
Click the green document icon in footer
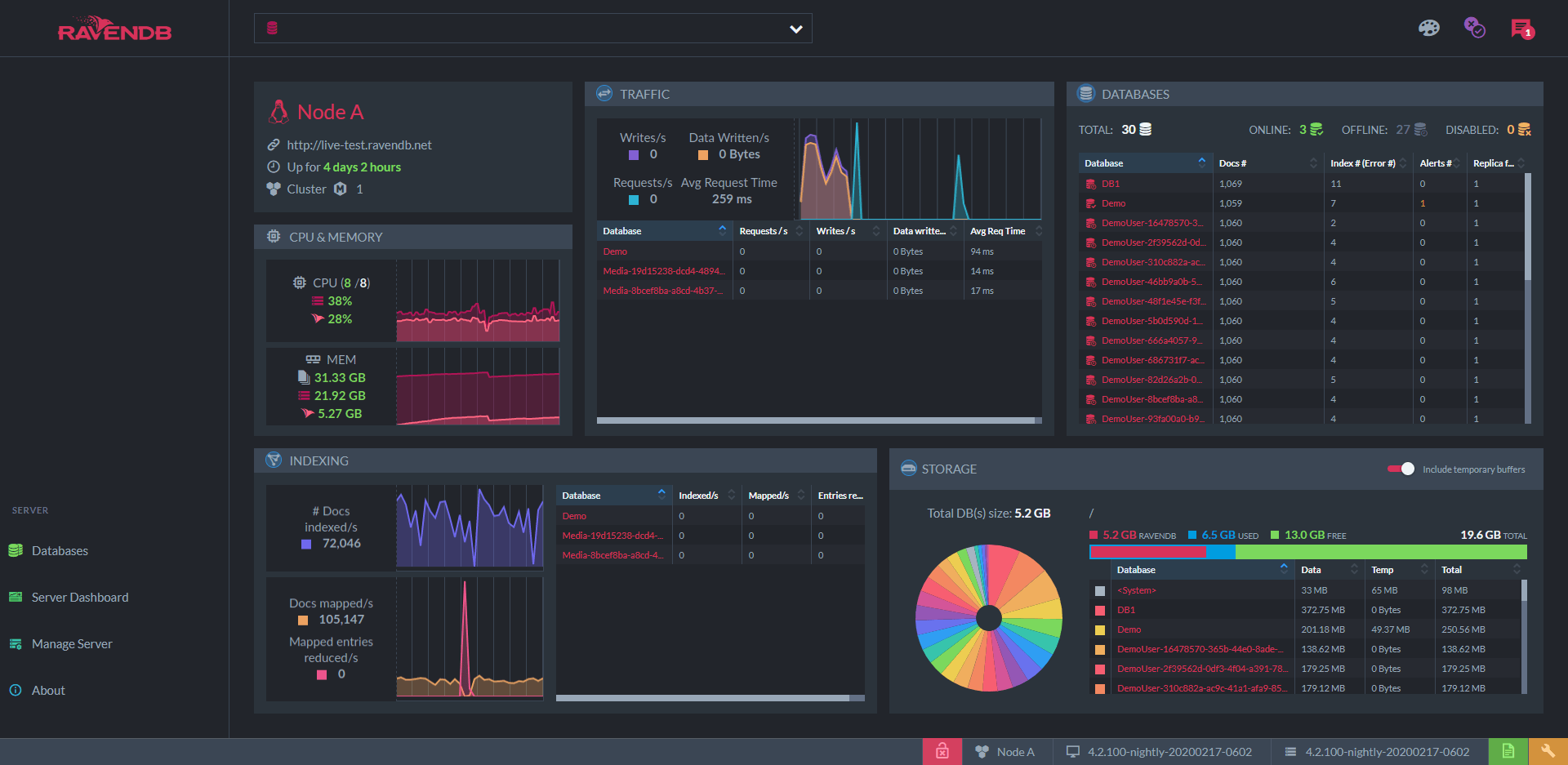(1508, 751)
